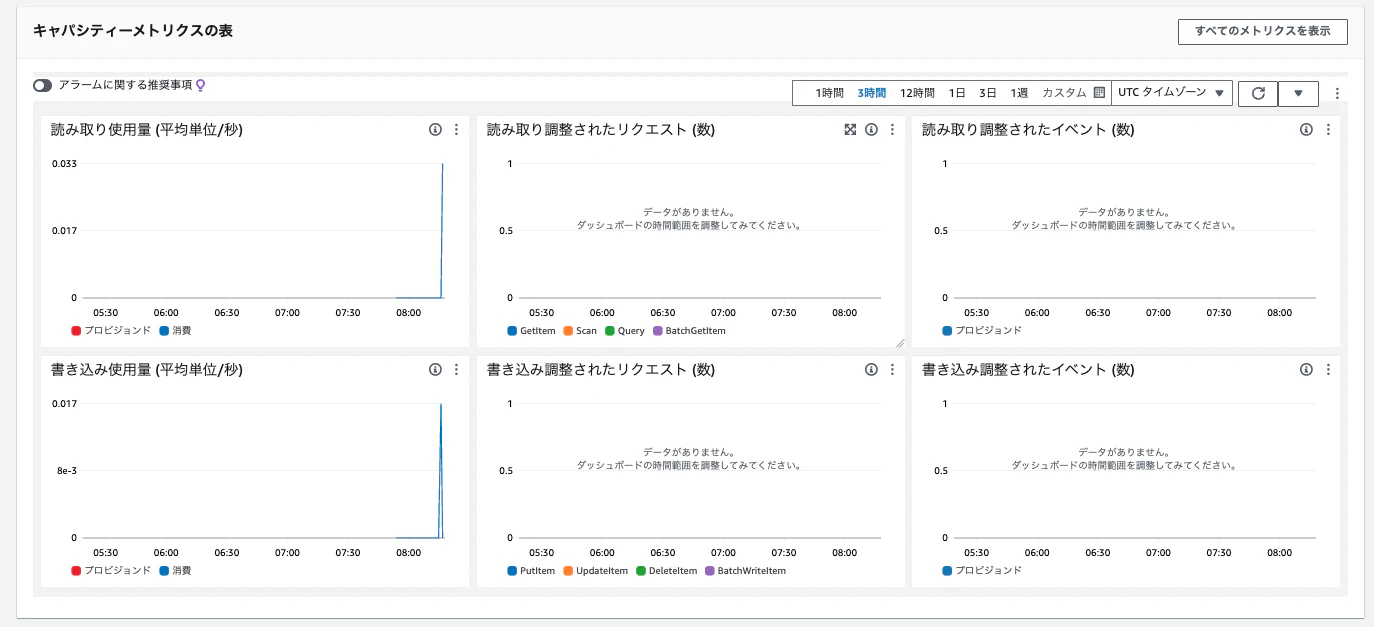Select the 1時間 time range
Screen dimensions: 1374x627
coord(829,93)
